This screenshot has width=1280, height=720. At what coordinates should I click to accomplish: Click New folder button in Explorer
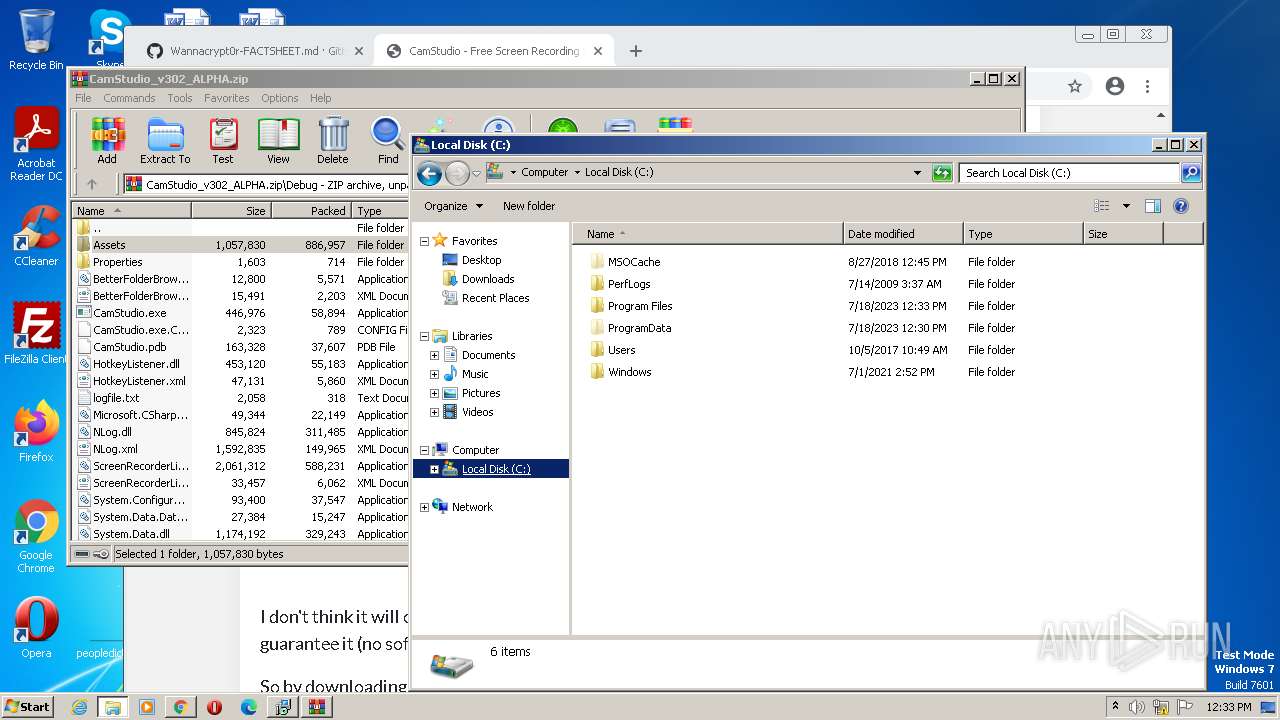click(x=529, y=206)
